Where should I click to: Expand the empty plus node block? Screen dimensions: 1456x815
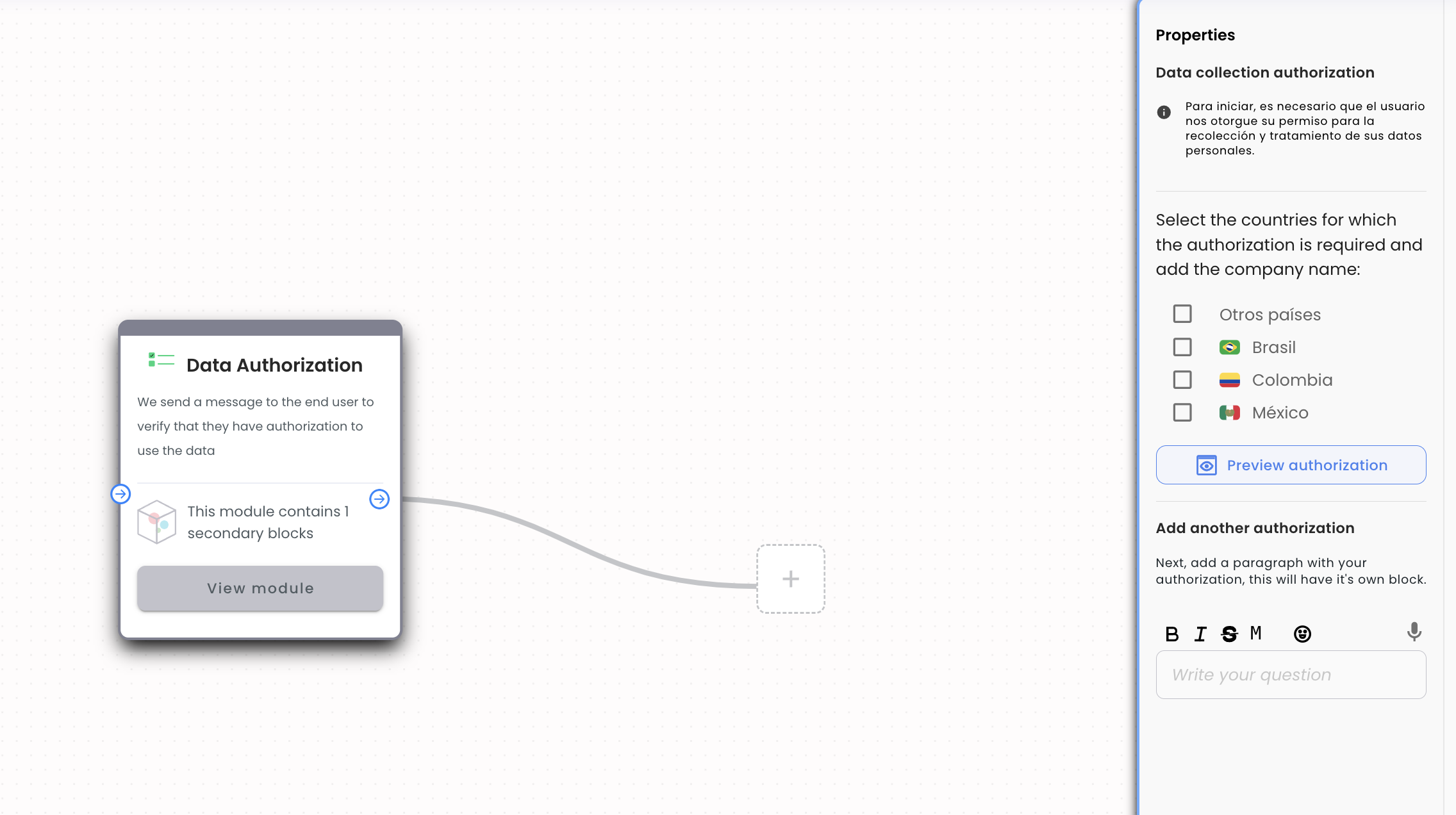pos(791,578)
